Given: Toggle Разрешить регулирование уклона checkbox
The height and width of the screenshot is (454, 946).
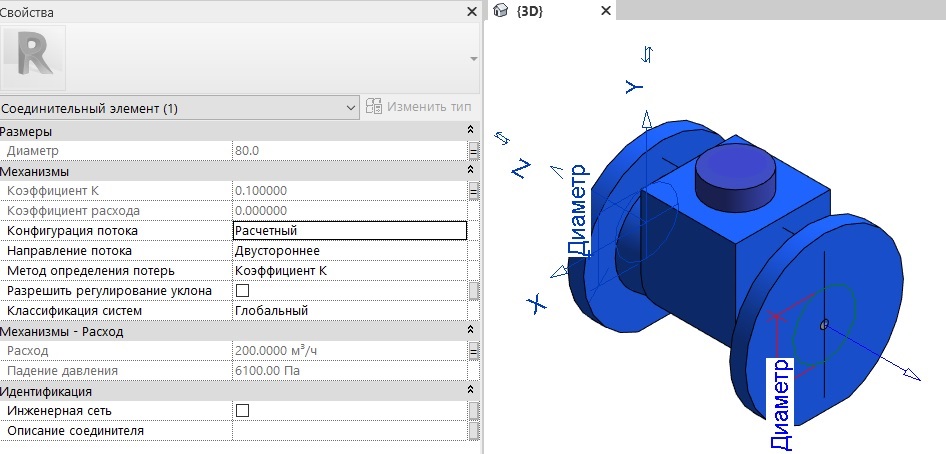Looking at the screenshot, I should [242, 291].
